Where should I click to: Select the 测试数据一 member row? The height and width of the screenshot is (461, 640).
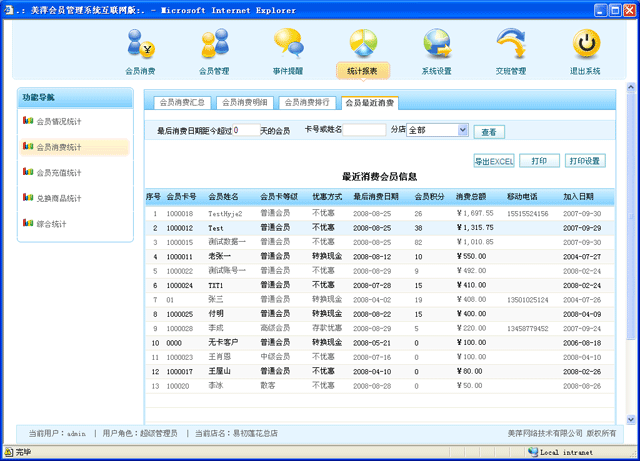click(380, 242)
